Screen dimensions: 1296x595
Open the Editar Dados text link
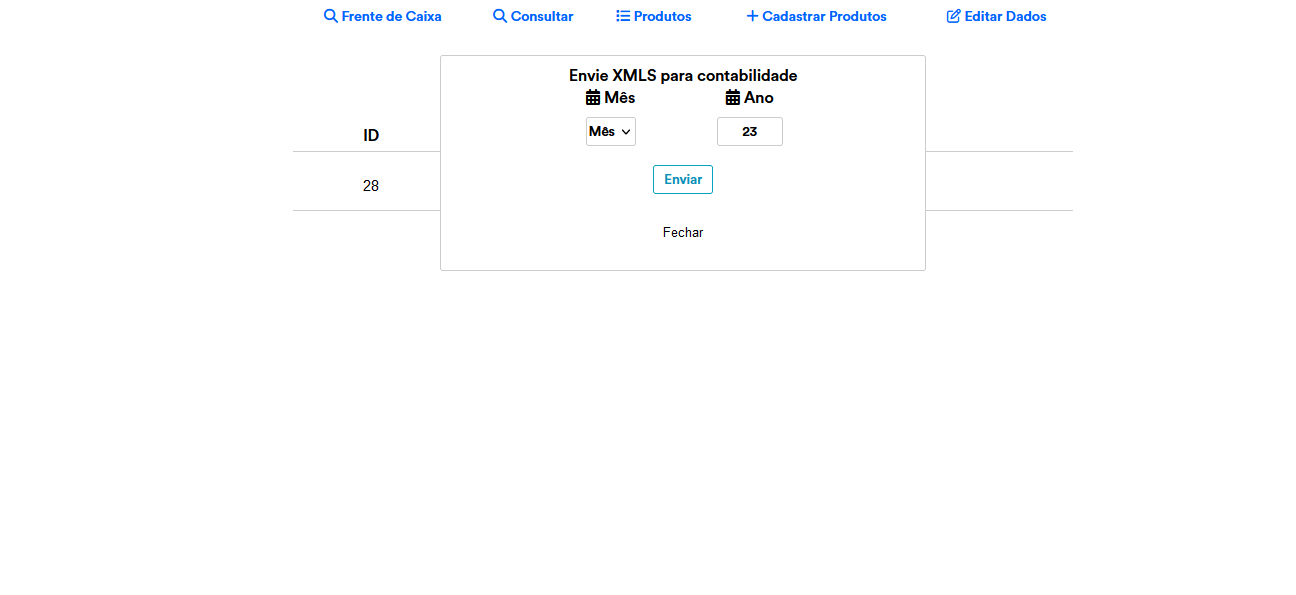tap(1005, 16)
